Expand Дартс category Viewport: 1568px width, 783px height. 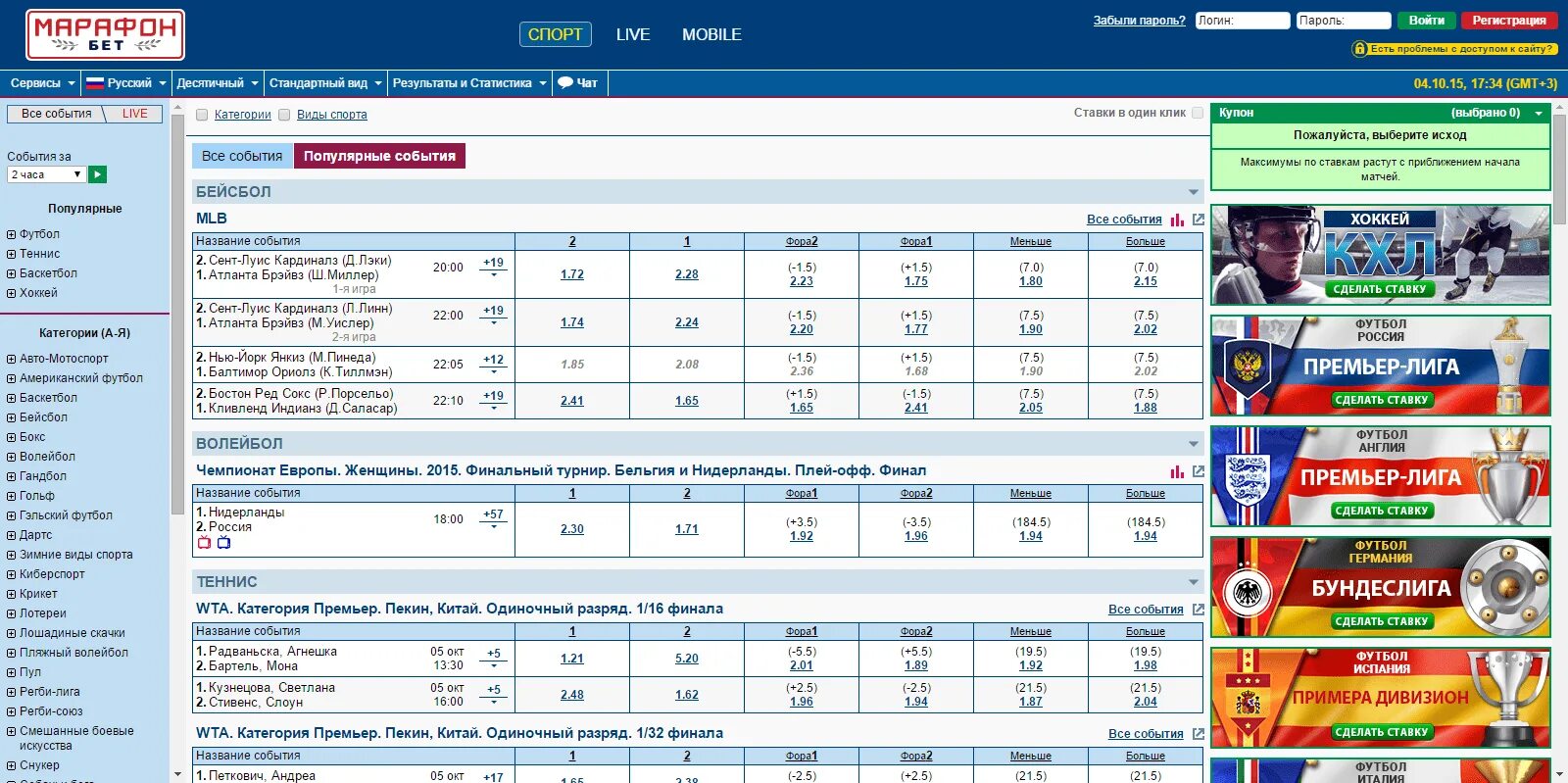tap(11, 535)
